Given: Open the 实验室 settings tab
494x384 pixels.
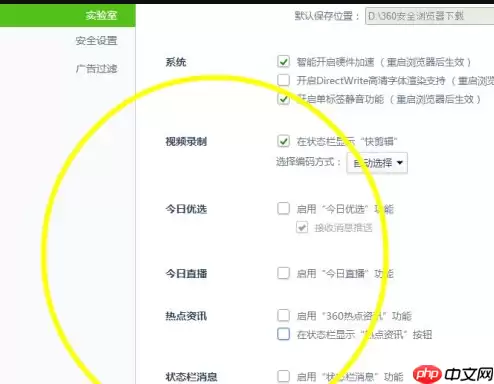Looking at the screenshot, I should tap(68, 15).
